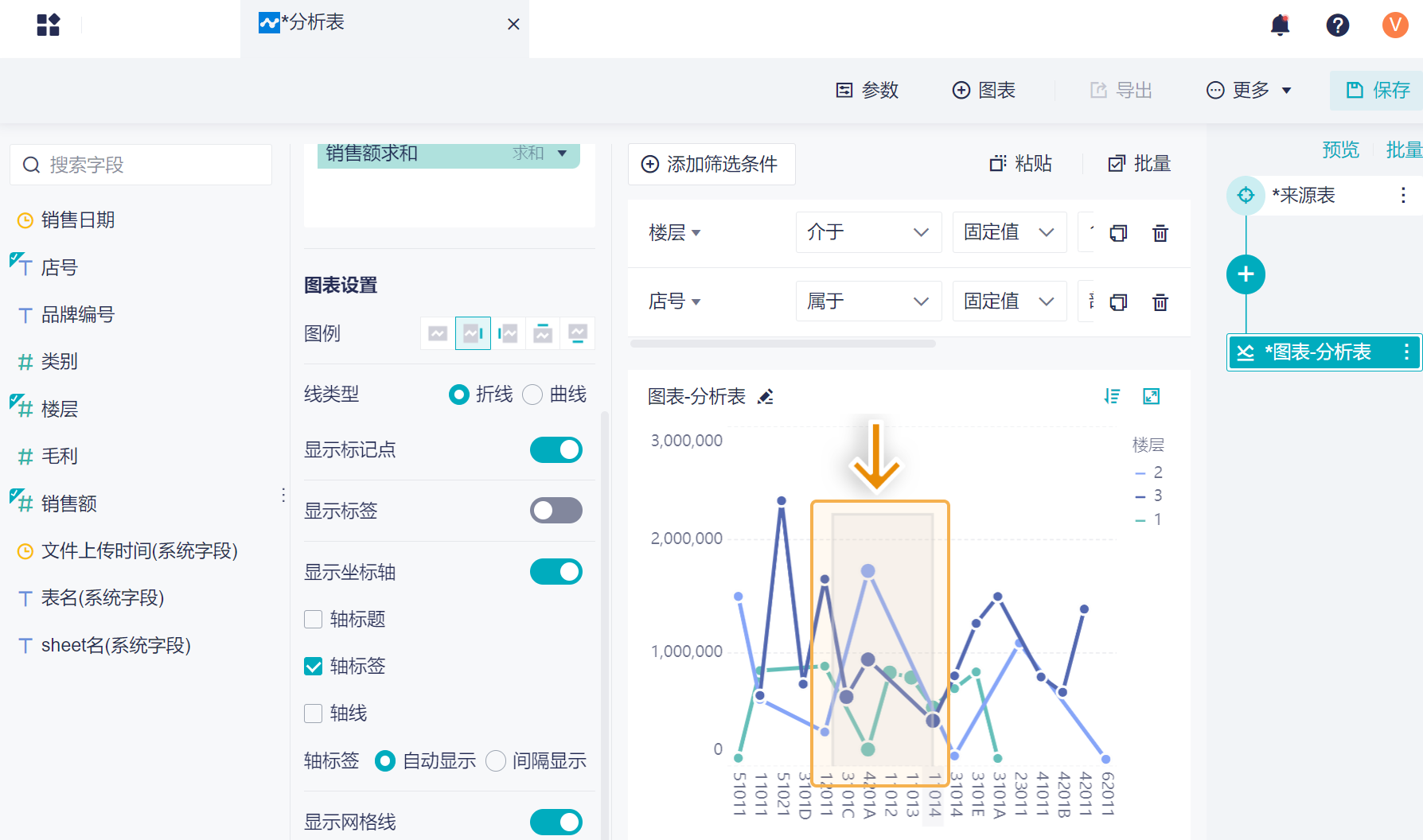Viewport: 1423px width, 840px height.
Task: Toggle legend series 2 in chart
Action: (1148, 472)
